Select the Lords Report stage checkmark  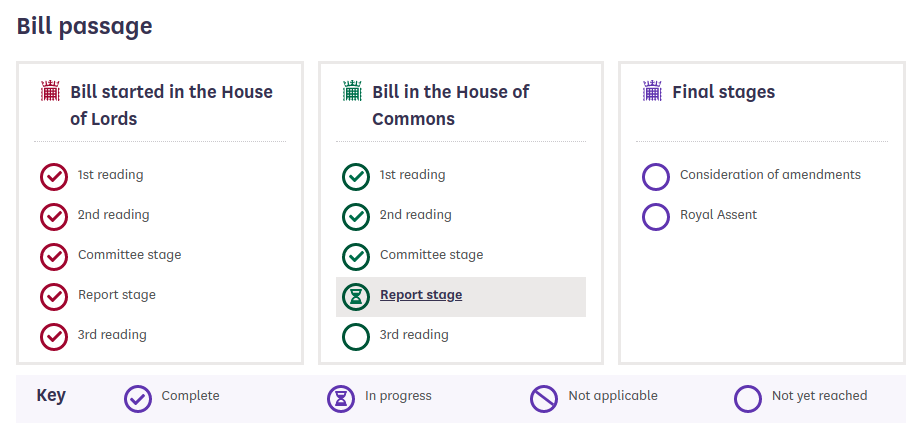[54, 297]
